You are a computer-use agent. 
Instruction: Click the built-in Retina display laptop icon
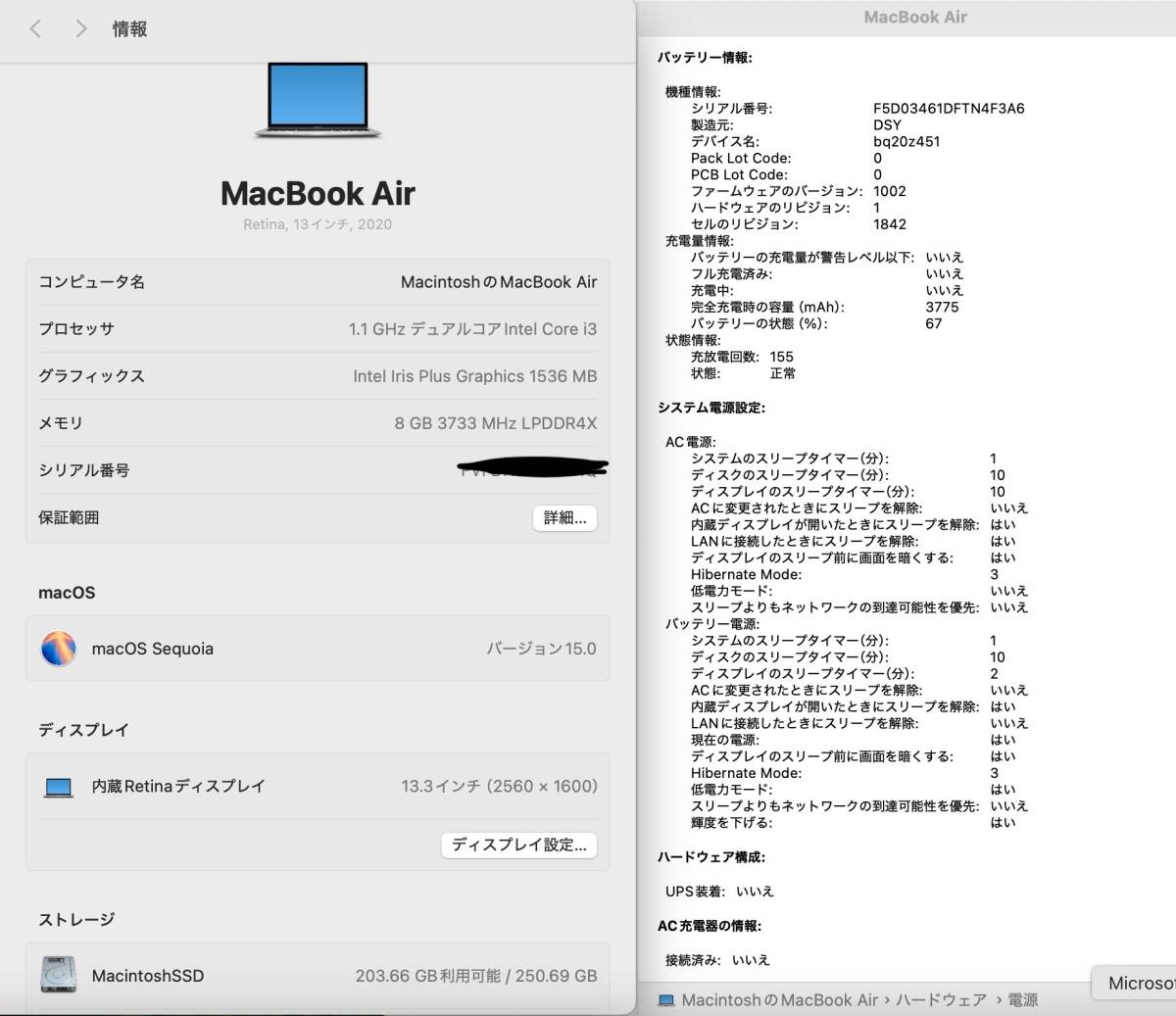pos(59,787)
